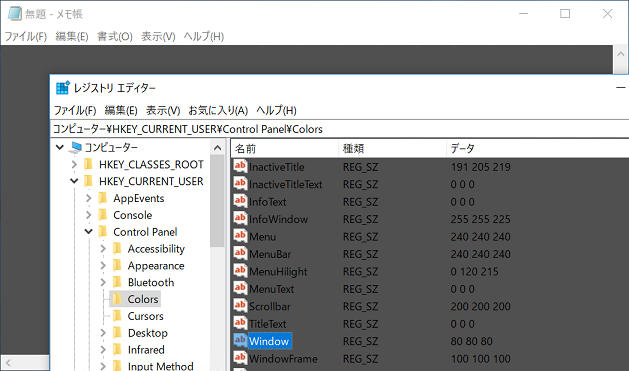This screenshot has width=629, height=371.
Task: Click the string value icon for MenuBar
Action: (x=240, y=254)
